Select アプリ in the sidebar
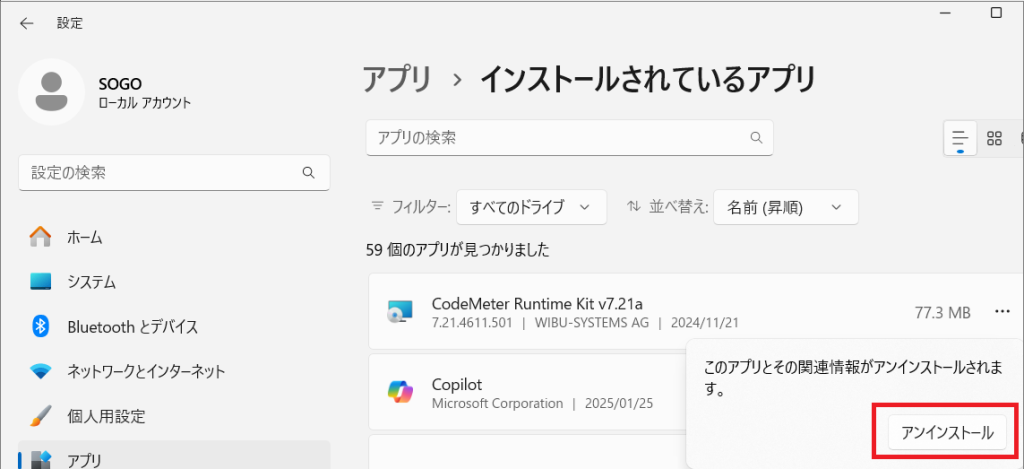Image resolution: width=1024 pixels, height=469 pixels. click(174, 455)
